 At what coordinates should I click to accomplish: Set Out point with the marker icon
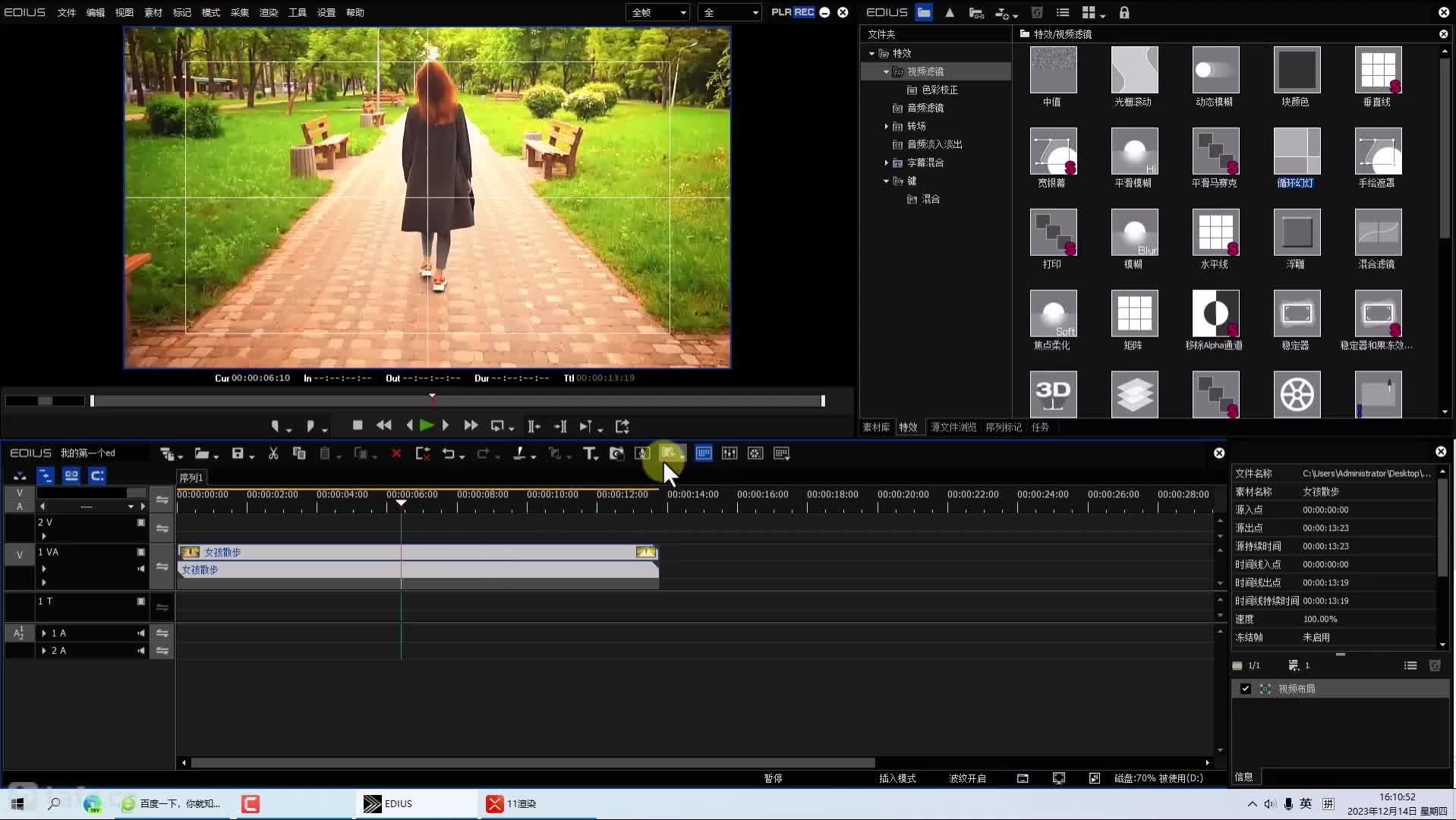click(x=310, y=426)
